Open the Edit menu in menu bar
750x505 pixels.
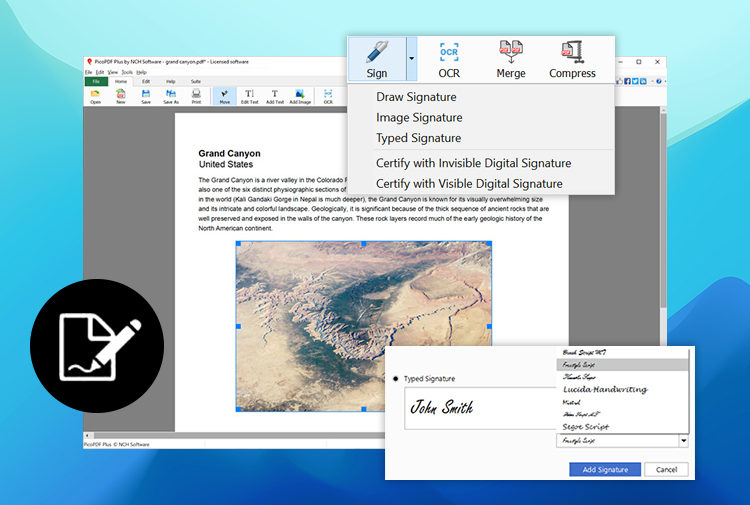pos(99,72)
